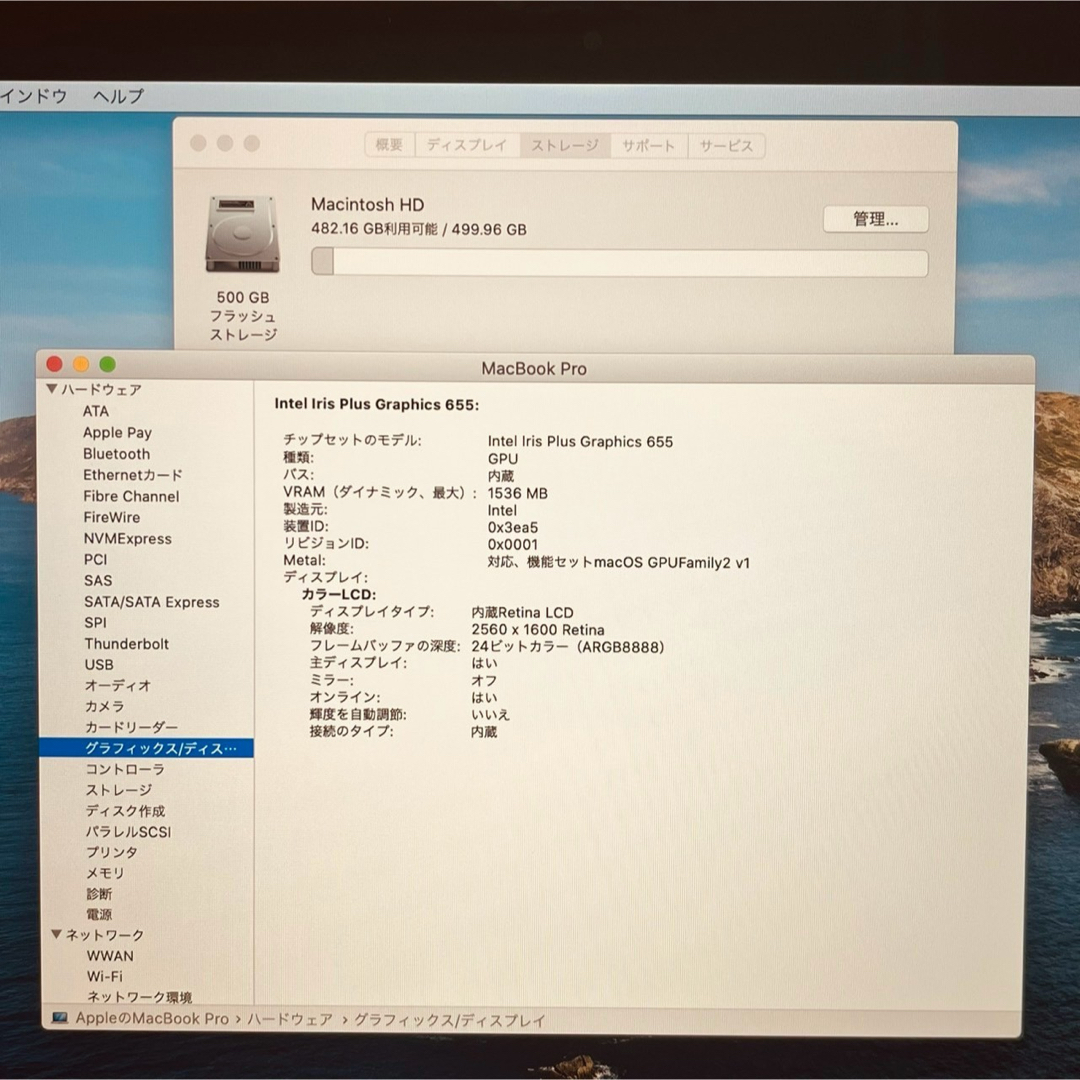This screenshot has width=1080, height=1080.
Task: Select the highlighted グラフィックス/ディス… row
Action: point(147,748)
